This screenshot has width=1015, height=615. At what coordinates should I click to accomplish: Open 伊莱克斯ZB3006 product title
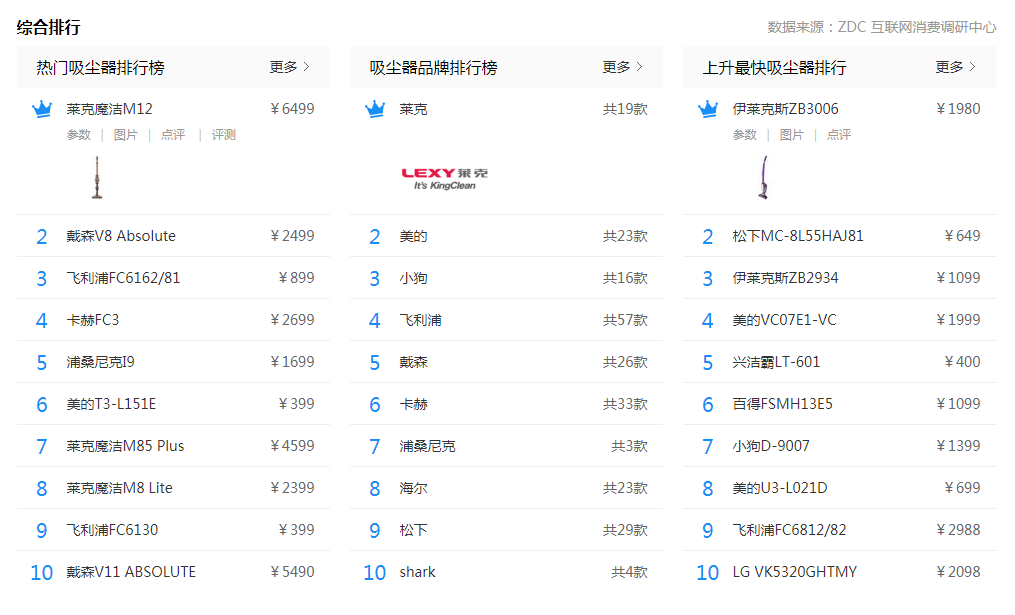(785, 109)
